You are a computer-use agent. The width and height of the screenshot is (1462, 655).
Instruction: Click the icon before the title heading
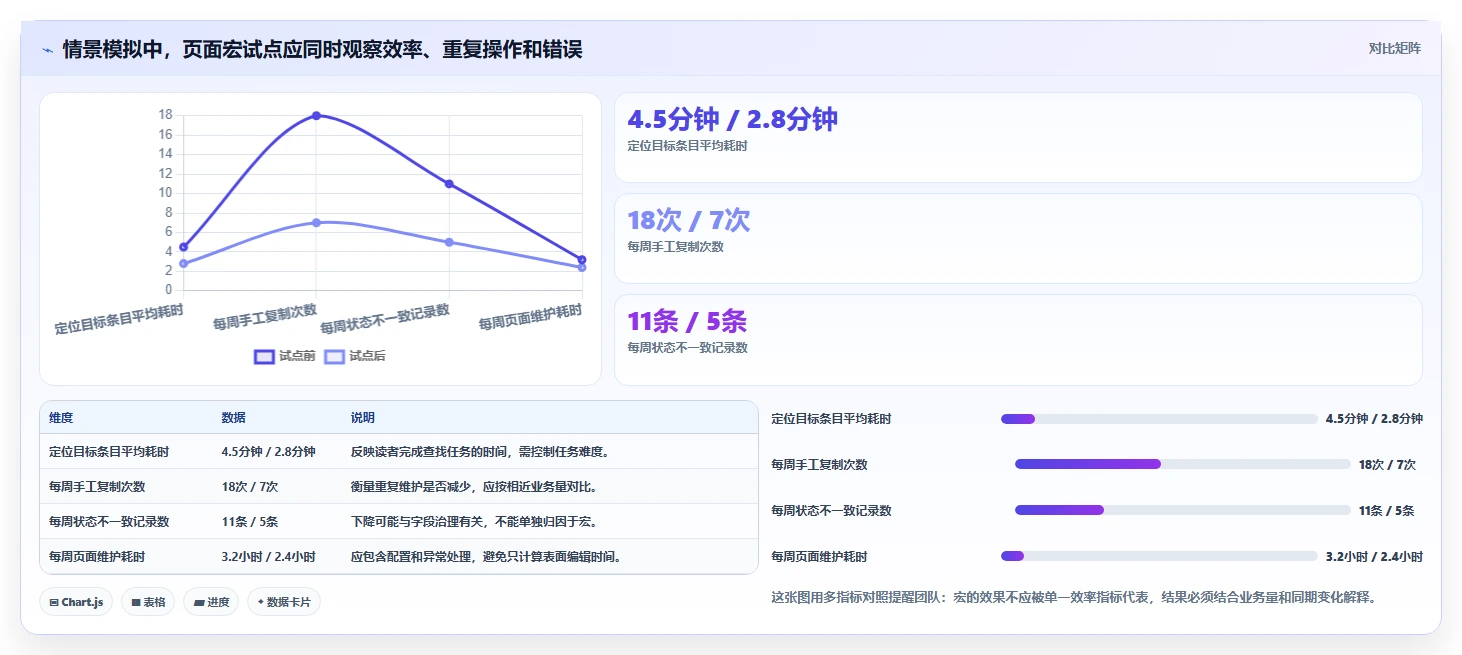pos(47,50)
